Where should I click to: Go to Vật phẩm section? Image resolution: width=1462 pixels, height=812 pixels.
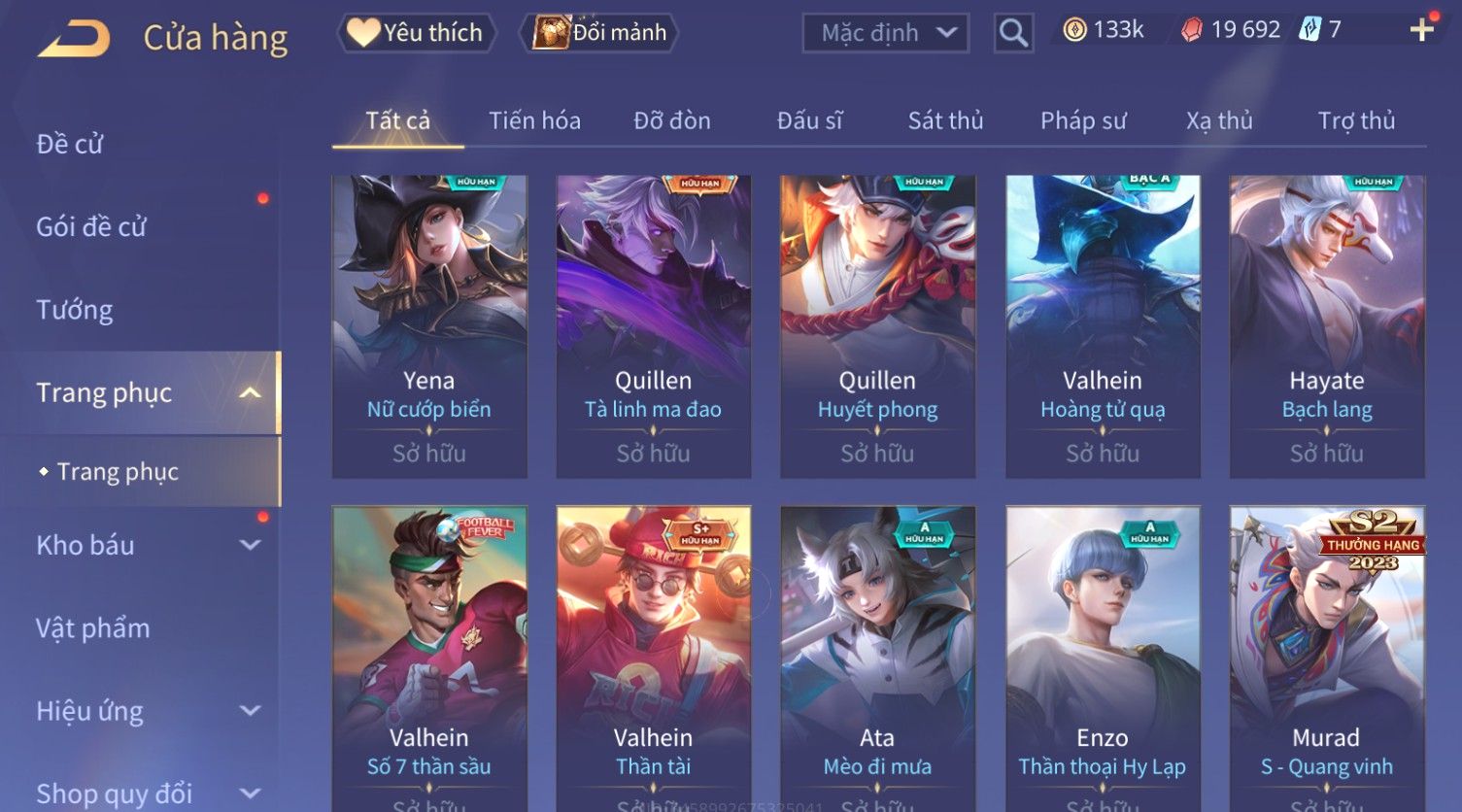[93, 628]
